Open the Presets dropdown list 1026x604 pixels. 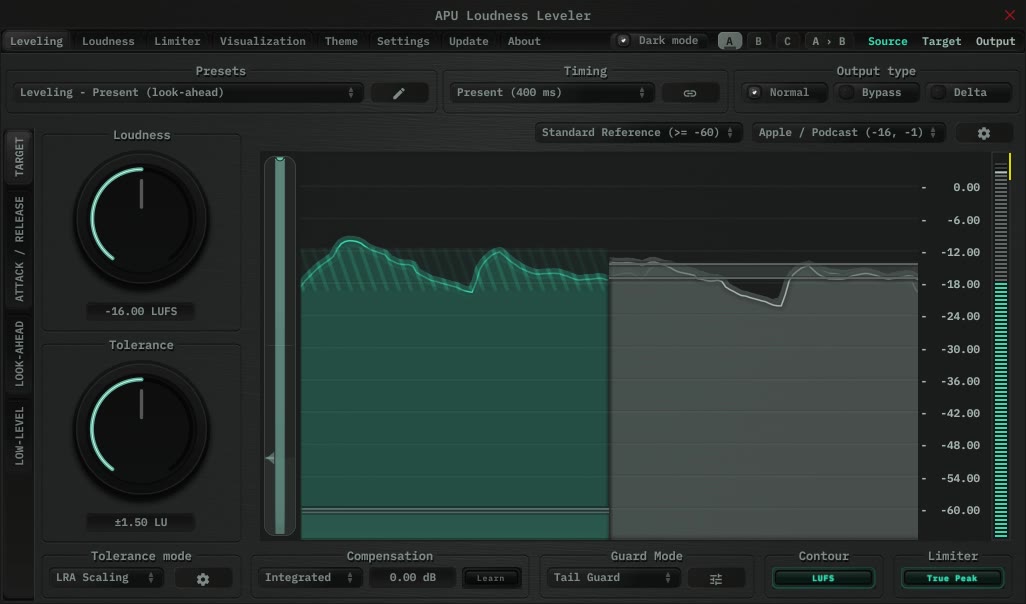pos(188,93)
